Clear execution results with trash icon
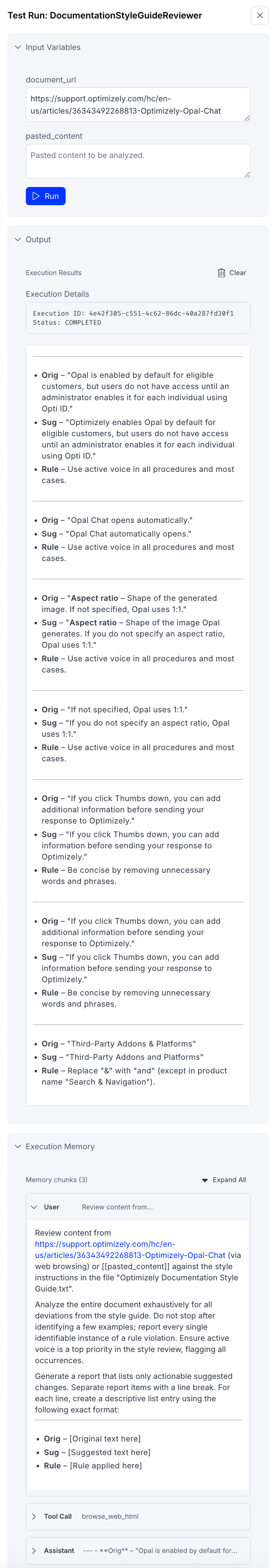The image size is (275, 1568). coord(222,273)
